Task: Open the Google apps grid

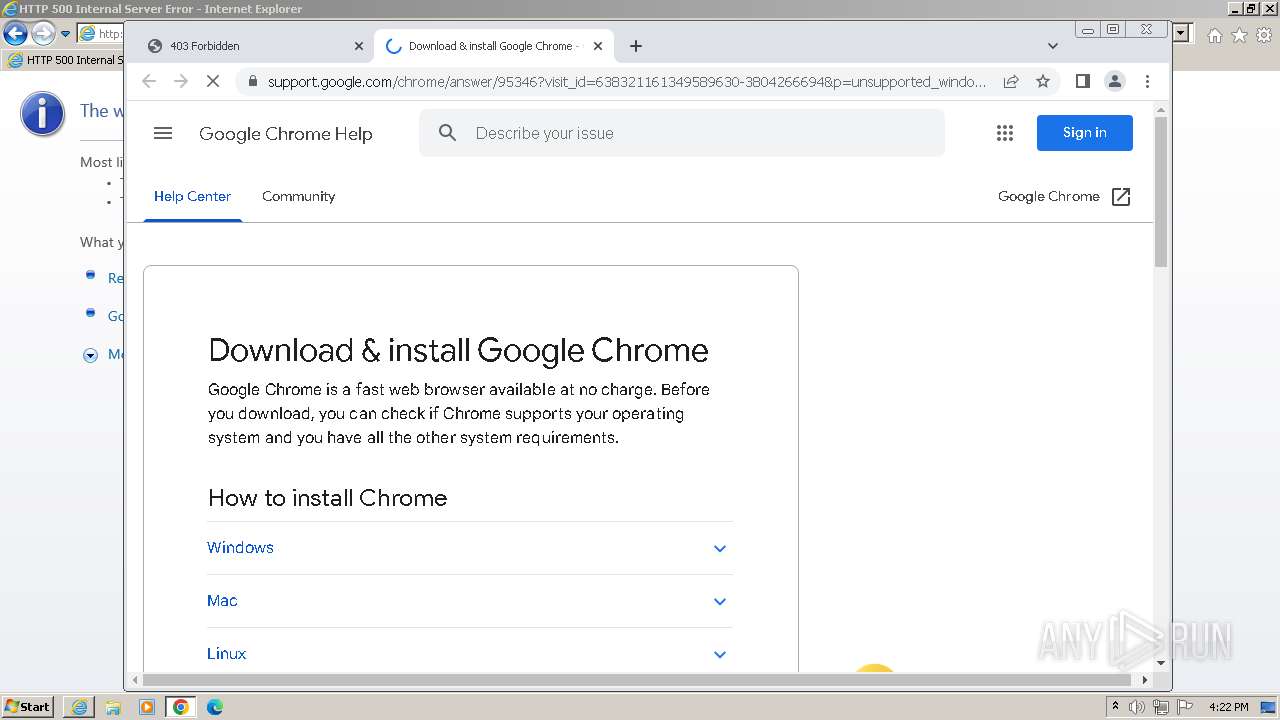Action: [1005, 133]
